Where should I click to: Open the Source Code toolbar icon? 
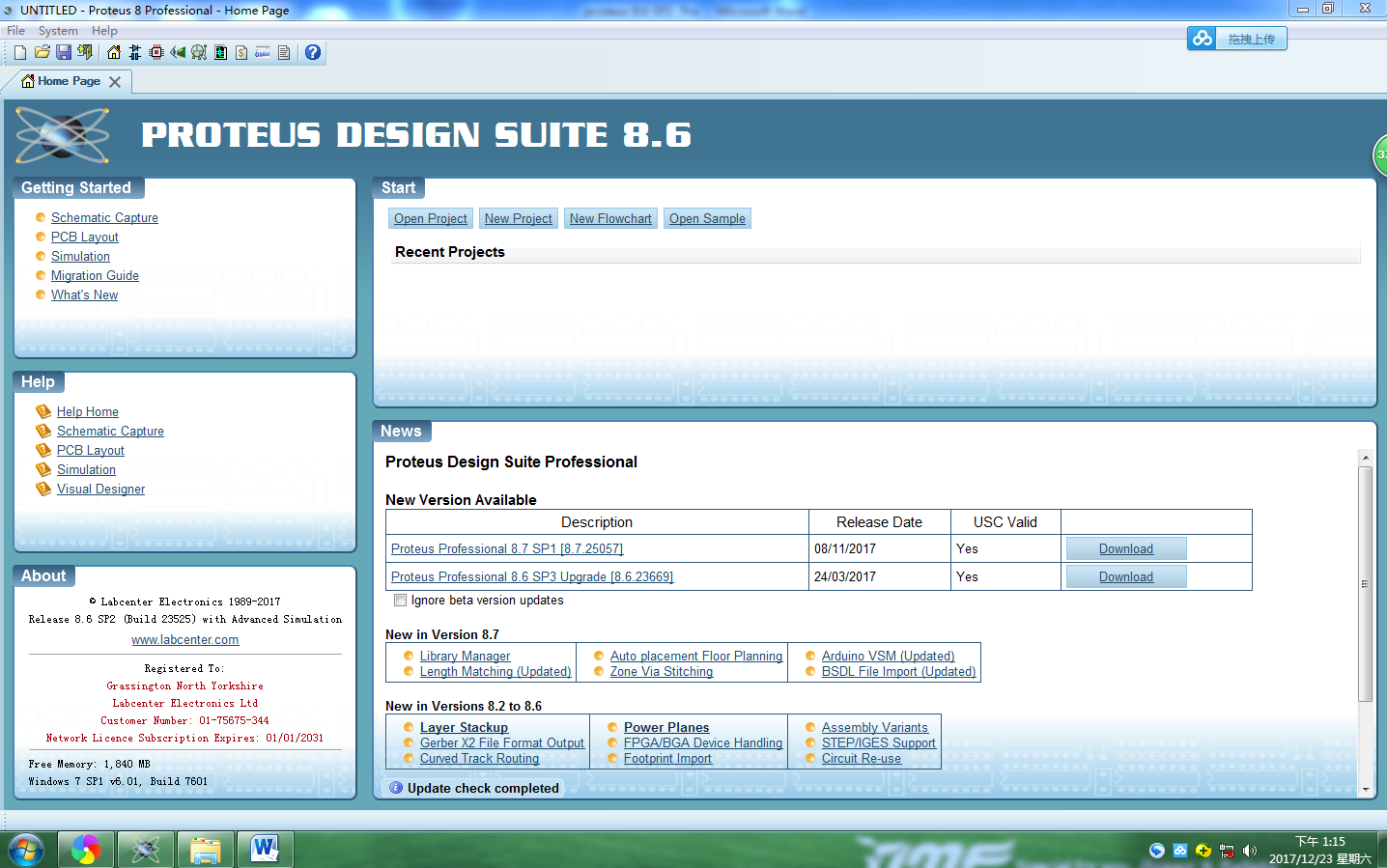click(x=263, y=52)
